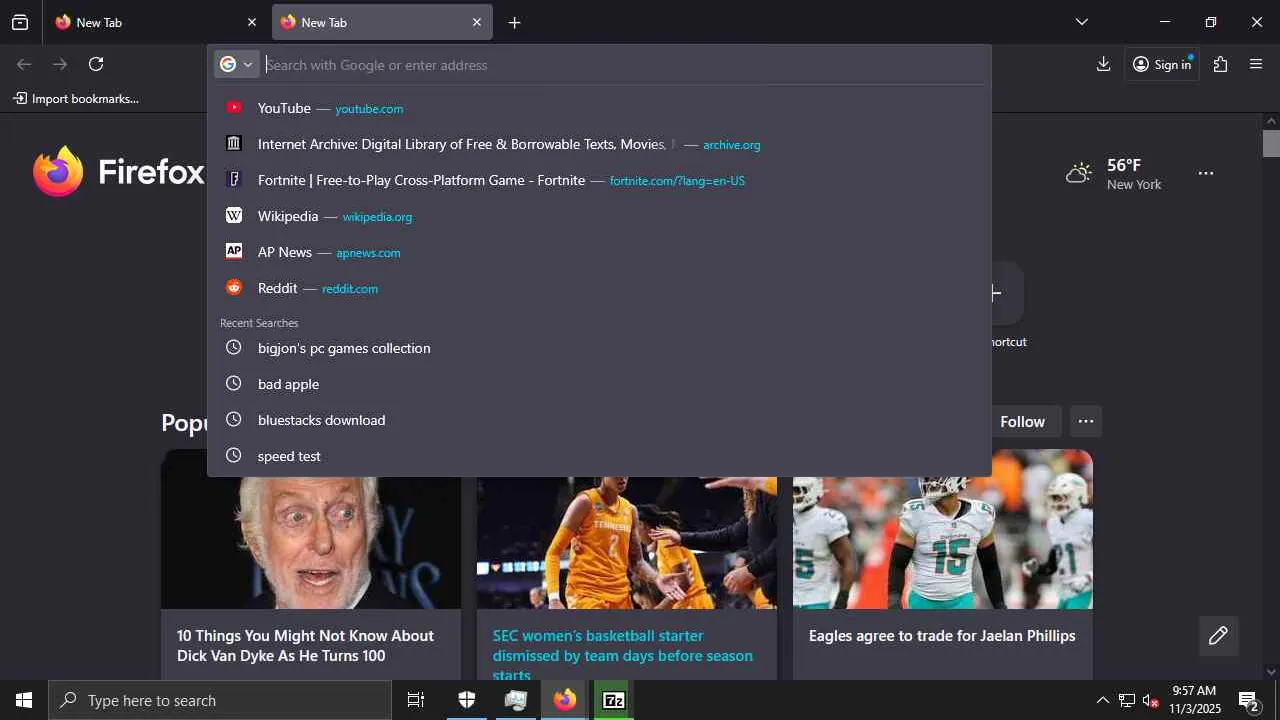The image size is (1280, 720).
Task: Open the Google search engine selector dropdown
Action: [x=237, y=65]
